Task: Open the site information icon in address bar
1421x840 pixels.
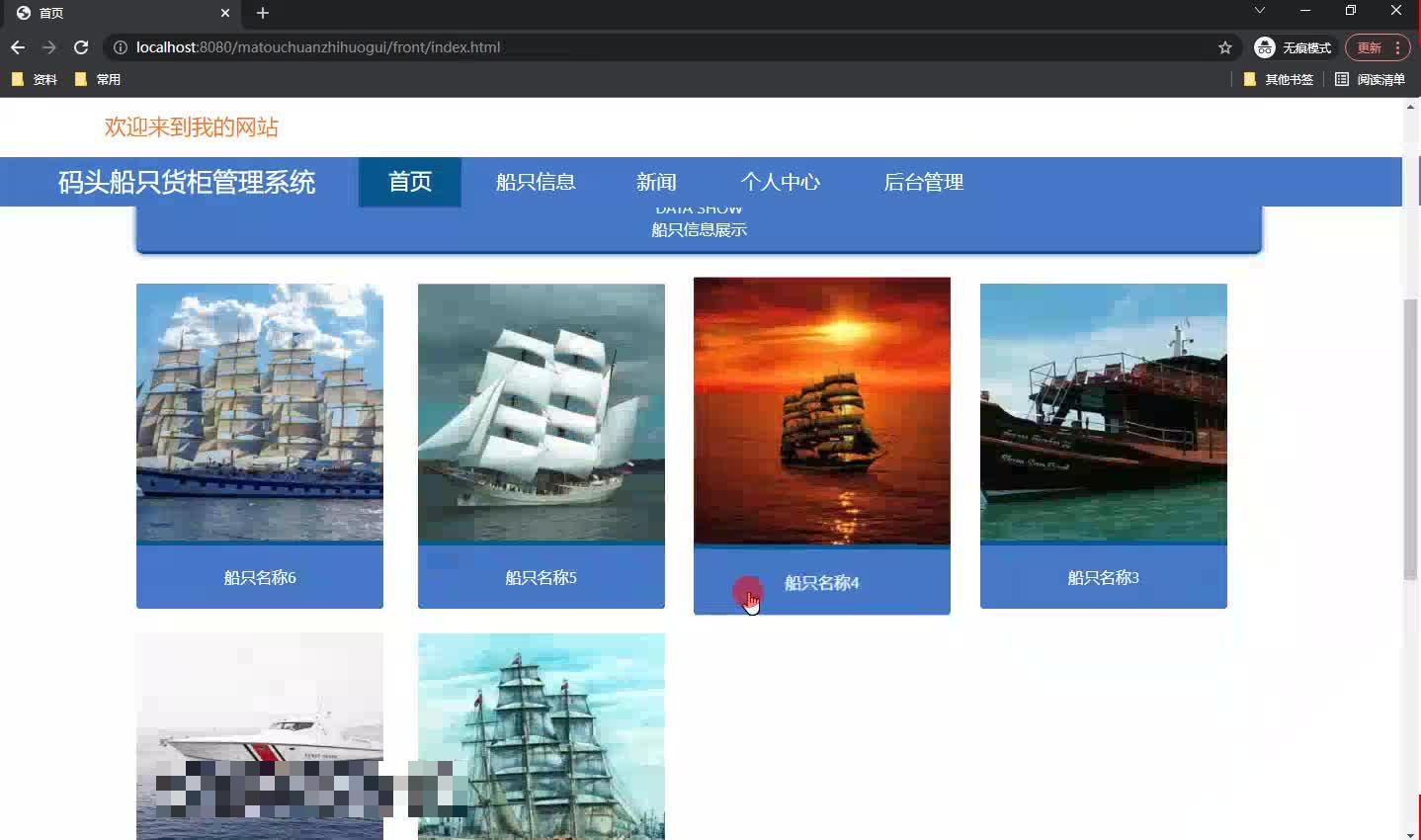Action: pos(119,46)
